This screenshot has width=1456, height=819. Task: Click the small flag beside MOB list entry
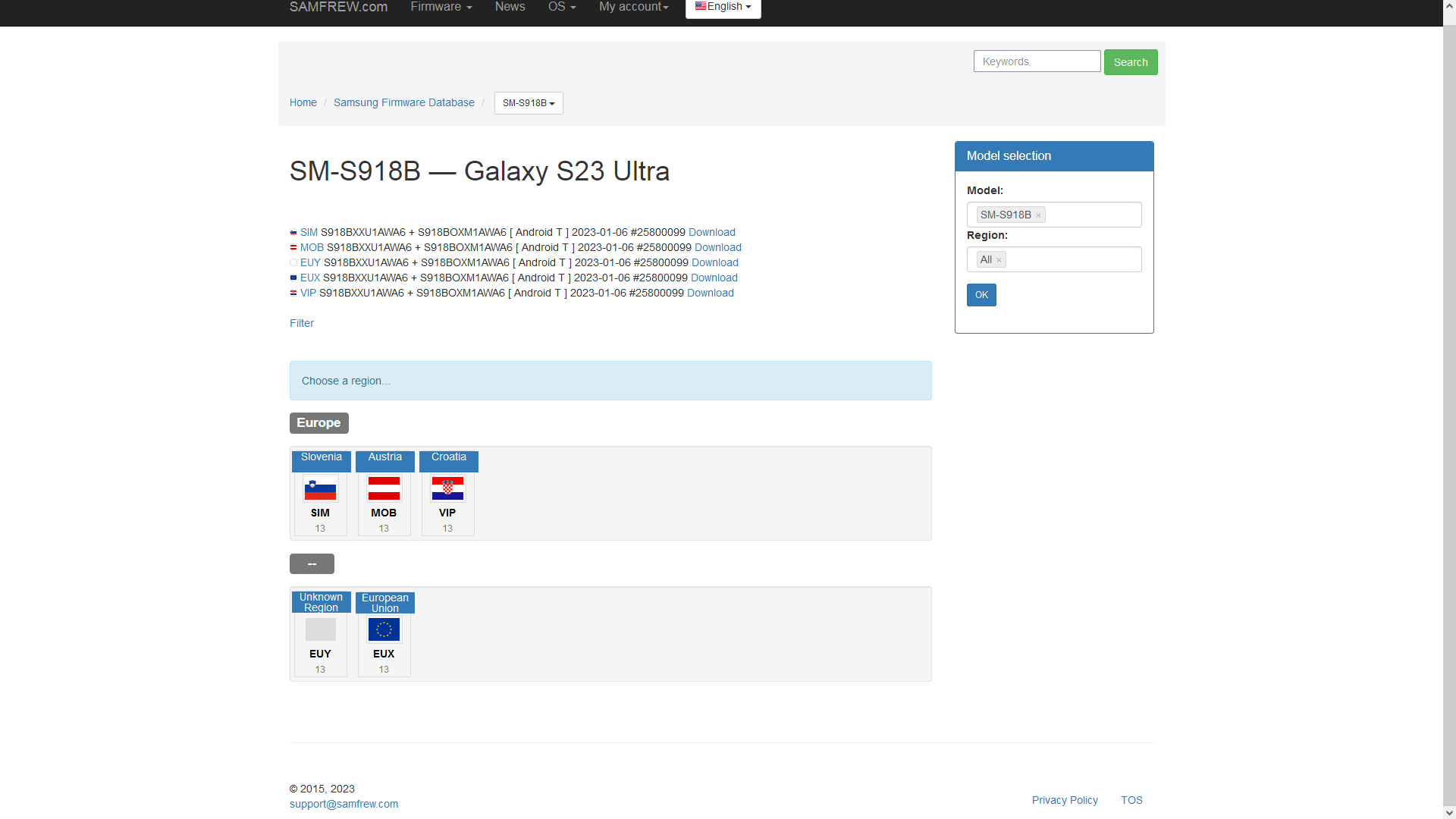(293, 248)
